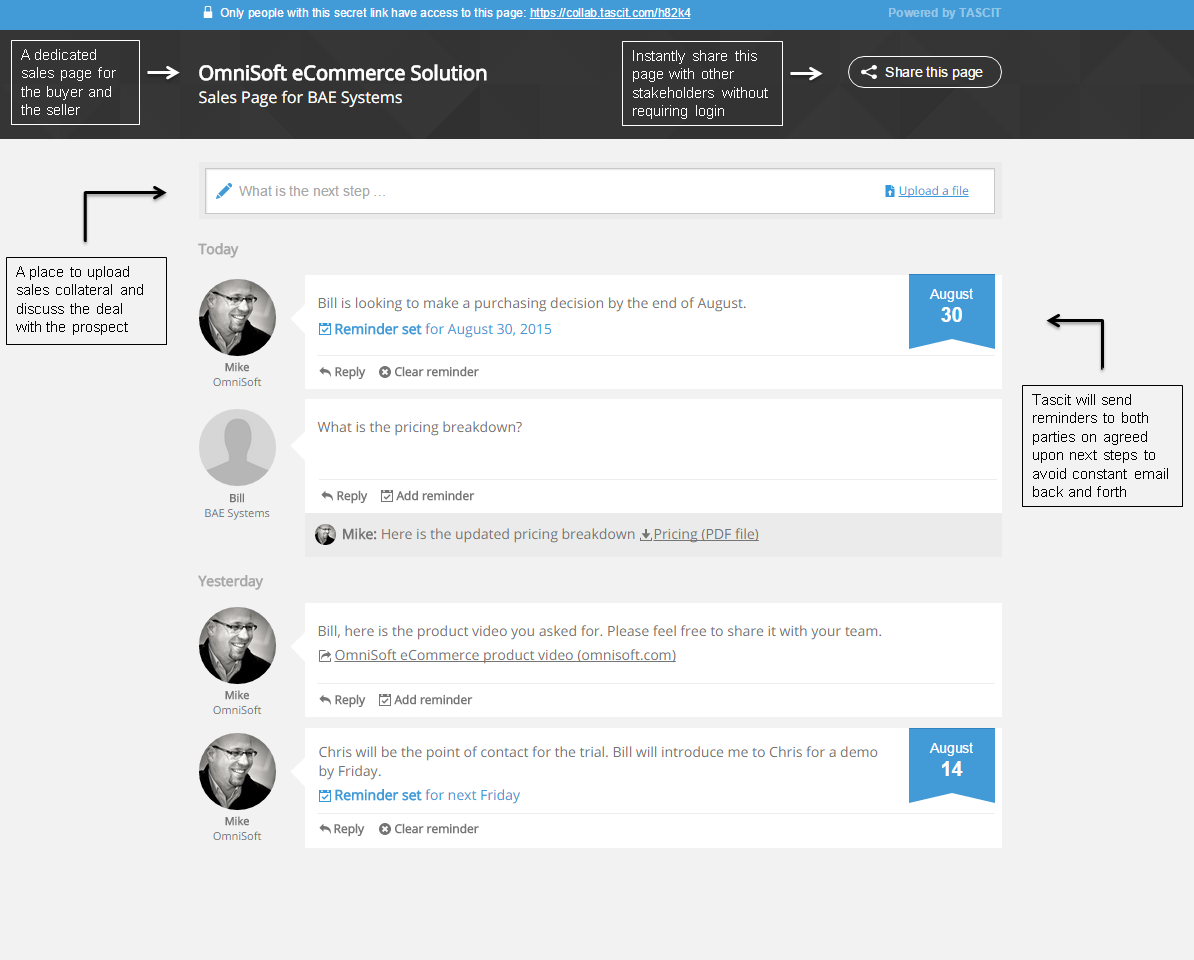Click the OmniSoft eCommerce Solution title
The height and width of the screenshot is (960, 1194).
[x=343, y=73]
